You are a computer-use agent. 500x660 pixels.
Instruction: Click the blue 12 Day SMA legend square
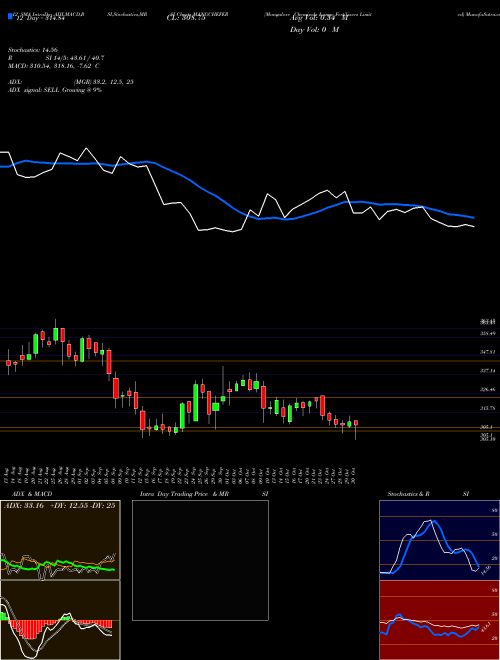tap(10, 16)
